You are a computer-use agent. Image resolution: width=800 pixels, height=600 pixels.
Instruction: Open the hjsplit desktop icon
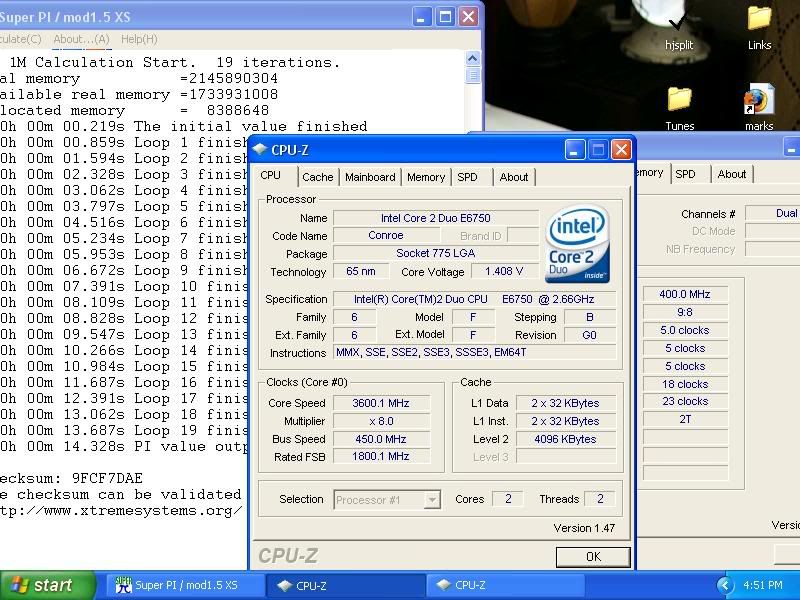coord(679,28)
